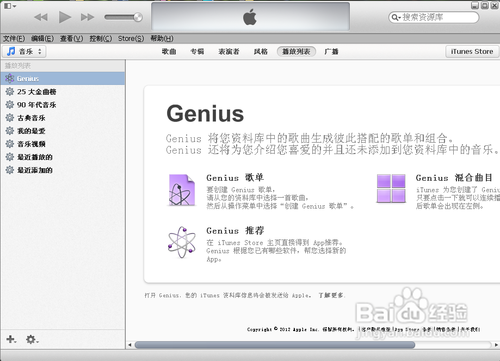Open the 25 大金曲榜 smart playlist
The width and height of the screenshot is (500, 361).
[63, 92]
